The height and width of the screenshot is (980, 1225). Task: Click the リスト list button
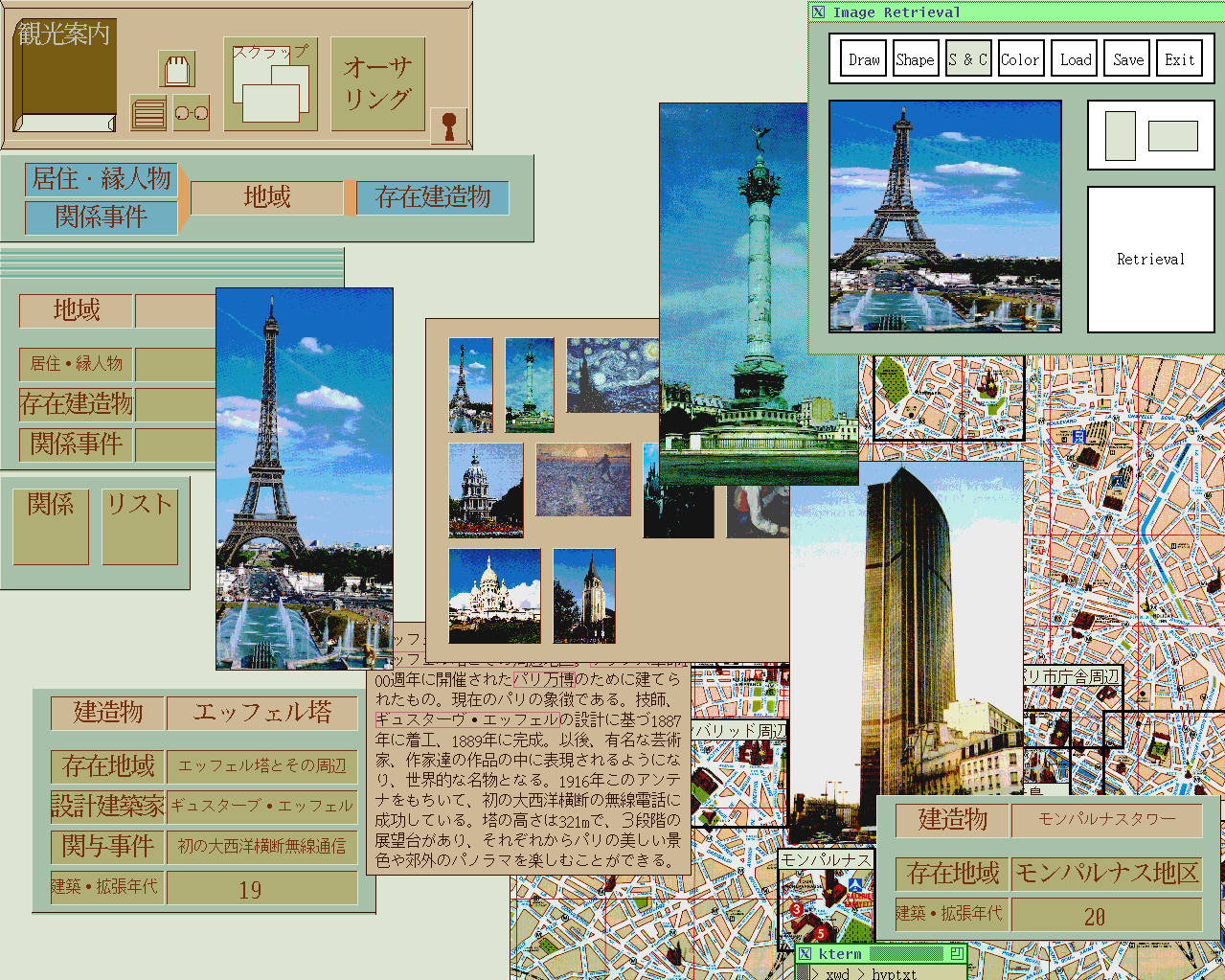(x=140, y=526)
